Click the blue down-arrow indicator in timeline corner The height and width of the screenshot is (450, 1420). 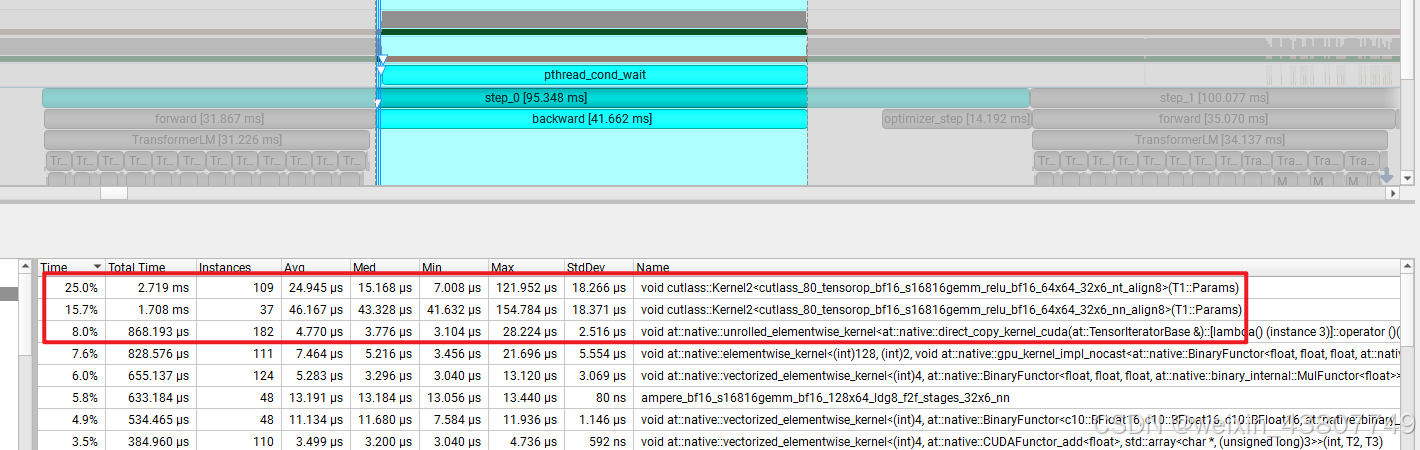click(x=1386, y=176)
